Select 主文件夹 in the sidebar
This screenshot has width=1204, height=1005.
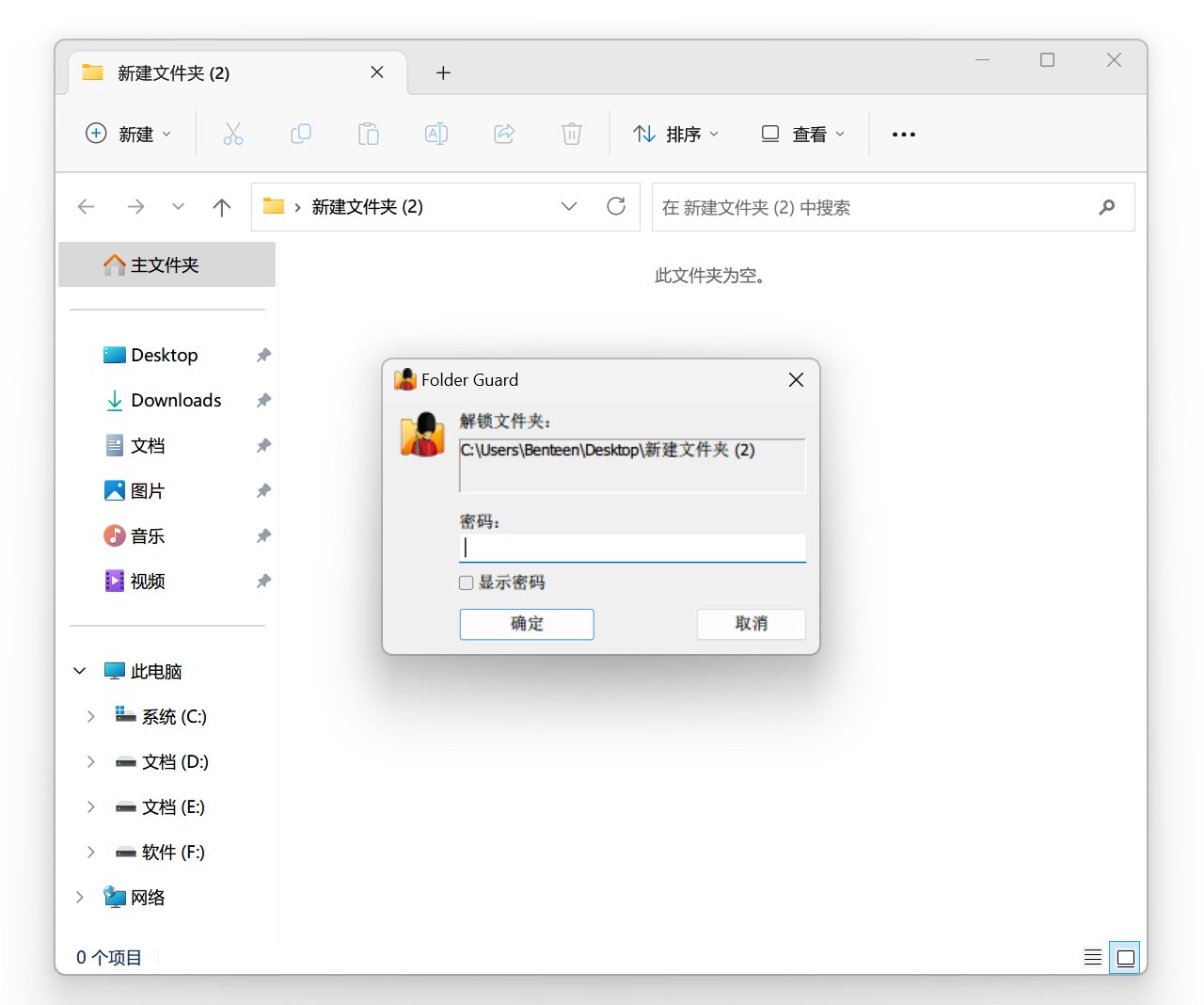(x=167, y=264)
